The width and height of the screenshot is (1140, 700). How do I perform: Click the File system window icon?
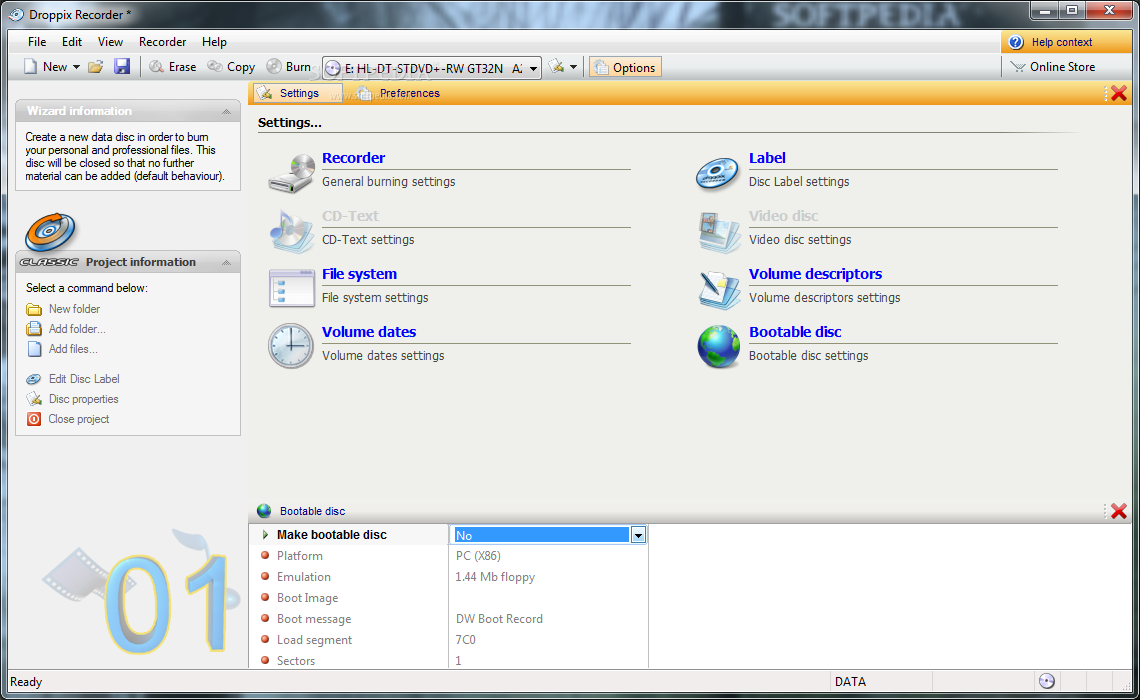coord(291,289)
